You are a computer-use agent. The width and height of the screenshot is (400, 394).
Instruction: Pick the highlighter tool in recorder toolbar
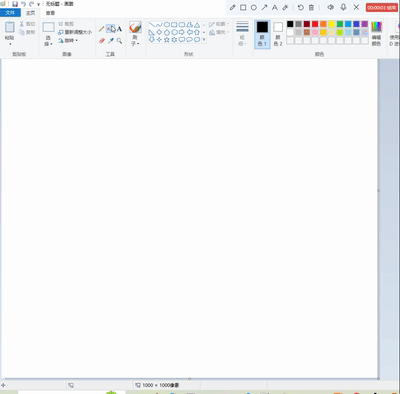click(x=285, y=7)
